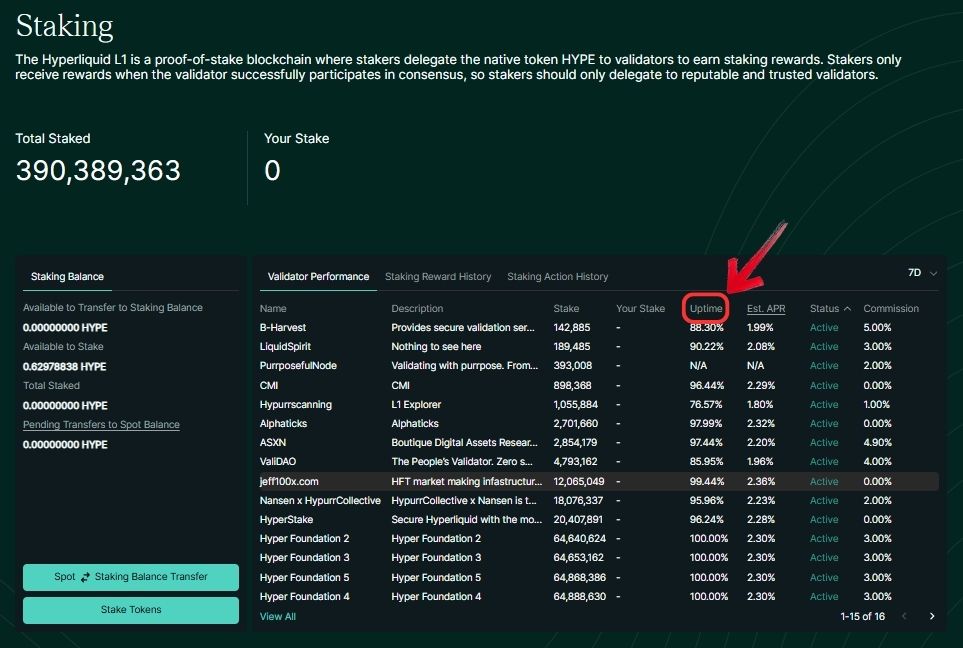Click 'Provides secure validation ser...' description
This screenshot has height=648, width=963.
click(x=463, y=327)
